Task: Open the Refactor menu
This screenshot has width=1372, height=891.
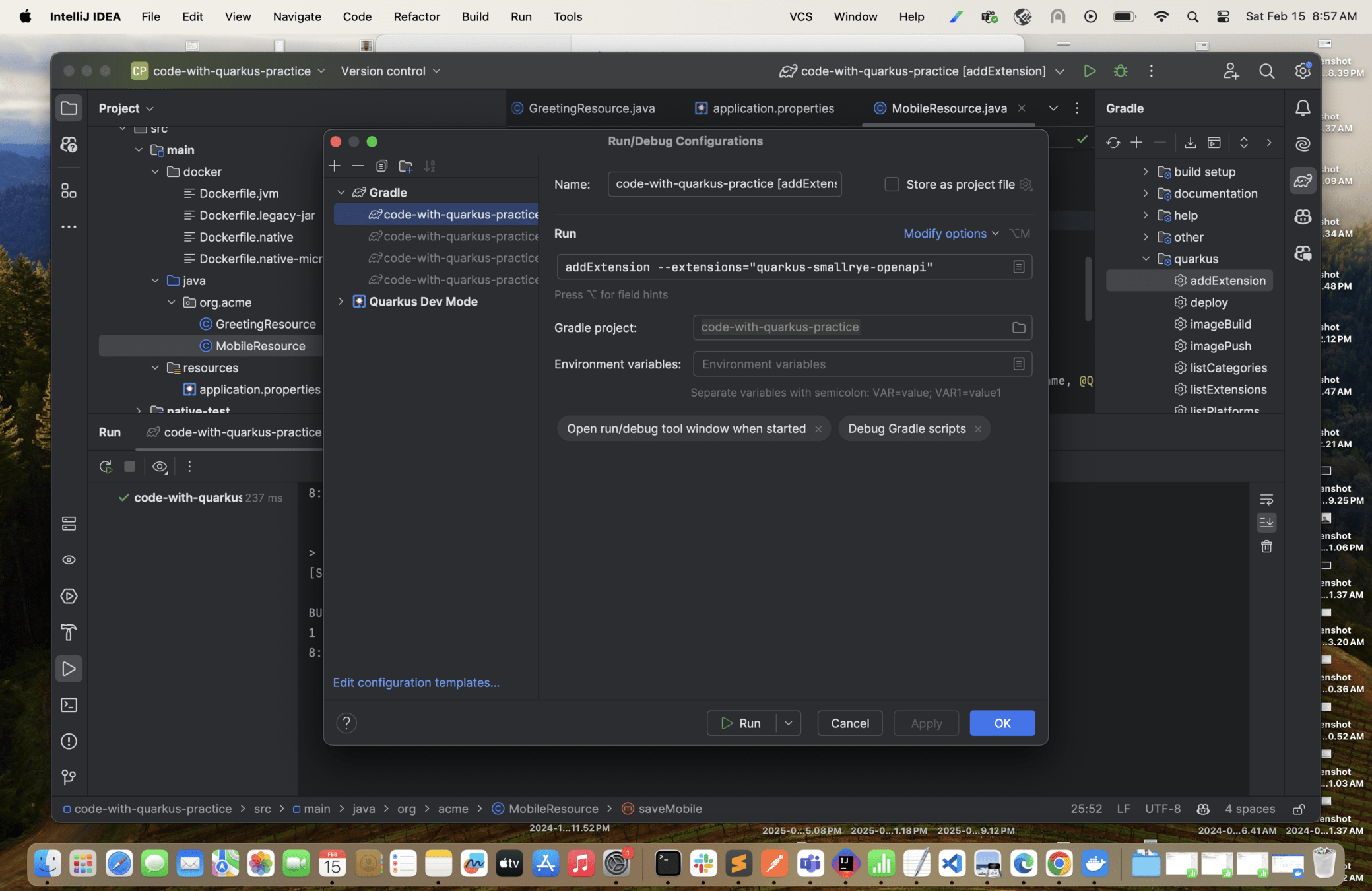Action: tap(416, 16)
